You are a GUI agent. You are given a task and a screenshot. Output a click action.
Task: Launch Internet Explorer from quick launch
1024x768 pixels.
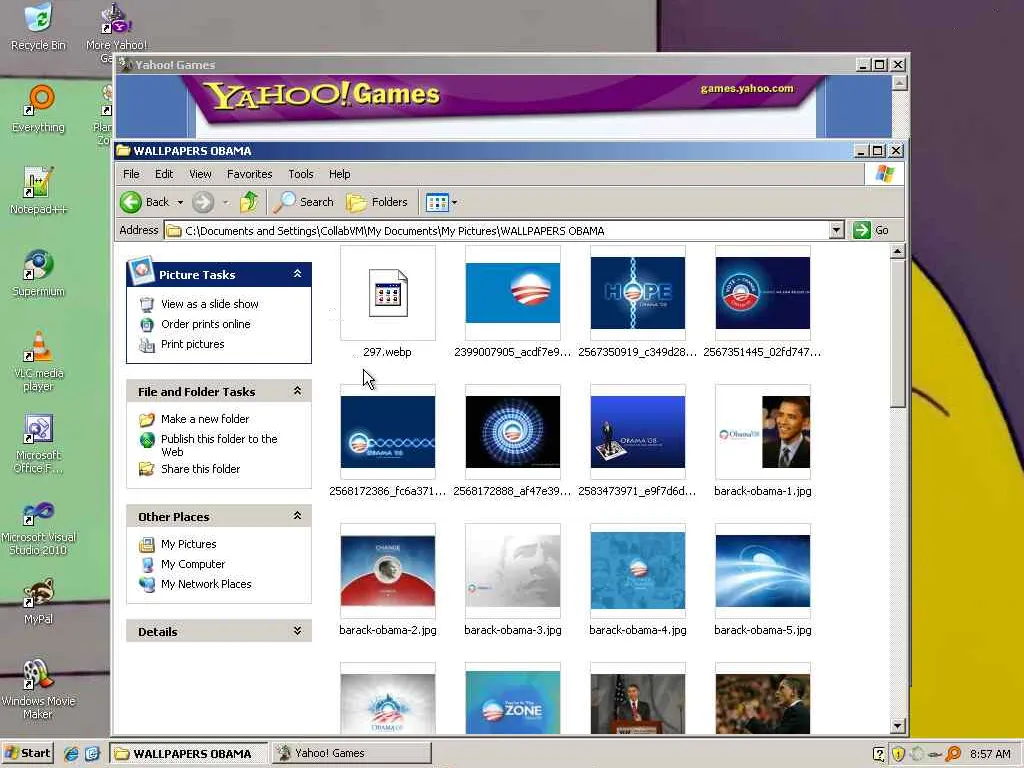tap(71, 754)
